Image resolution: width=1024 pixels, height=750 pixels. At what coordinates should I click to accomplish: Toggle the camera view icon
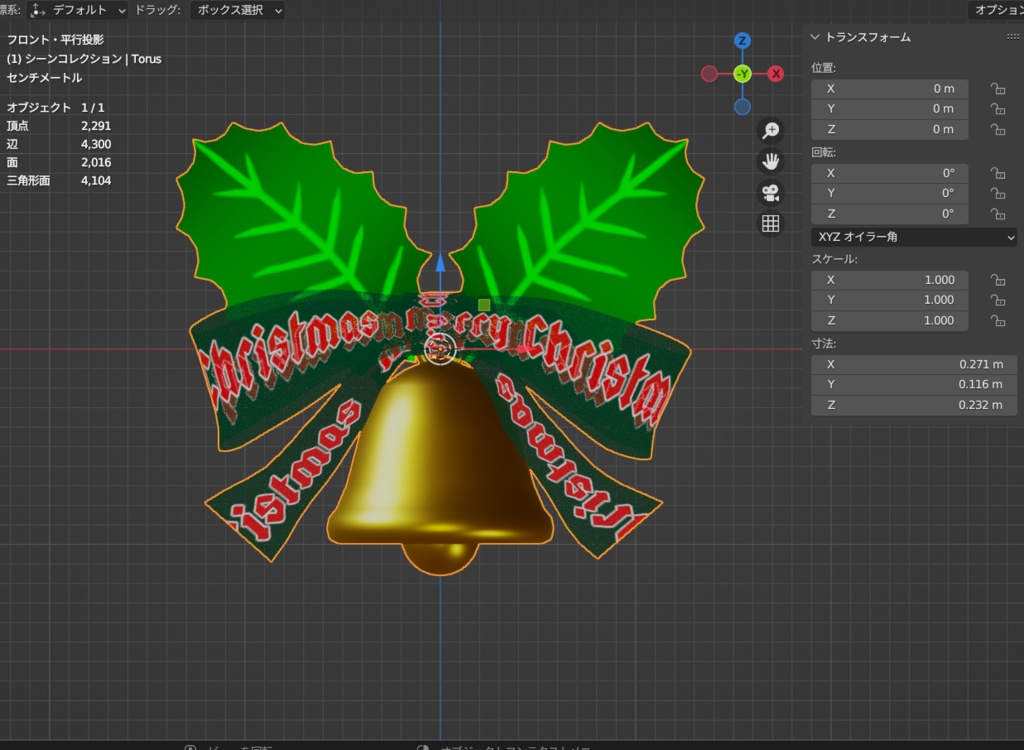point(771,193)
